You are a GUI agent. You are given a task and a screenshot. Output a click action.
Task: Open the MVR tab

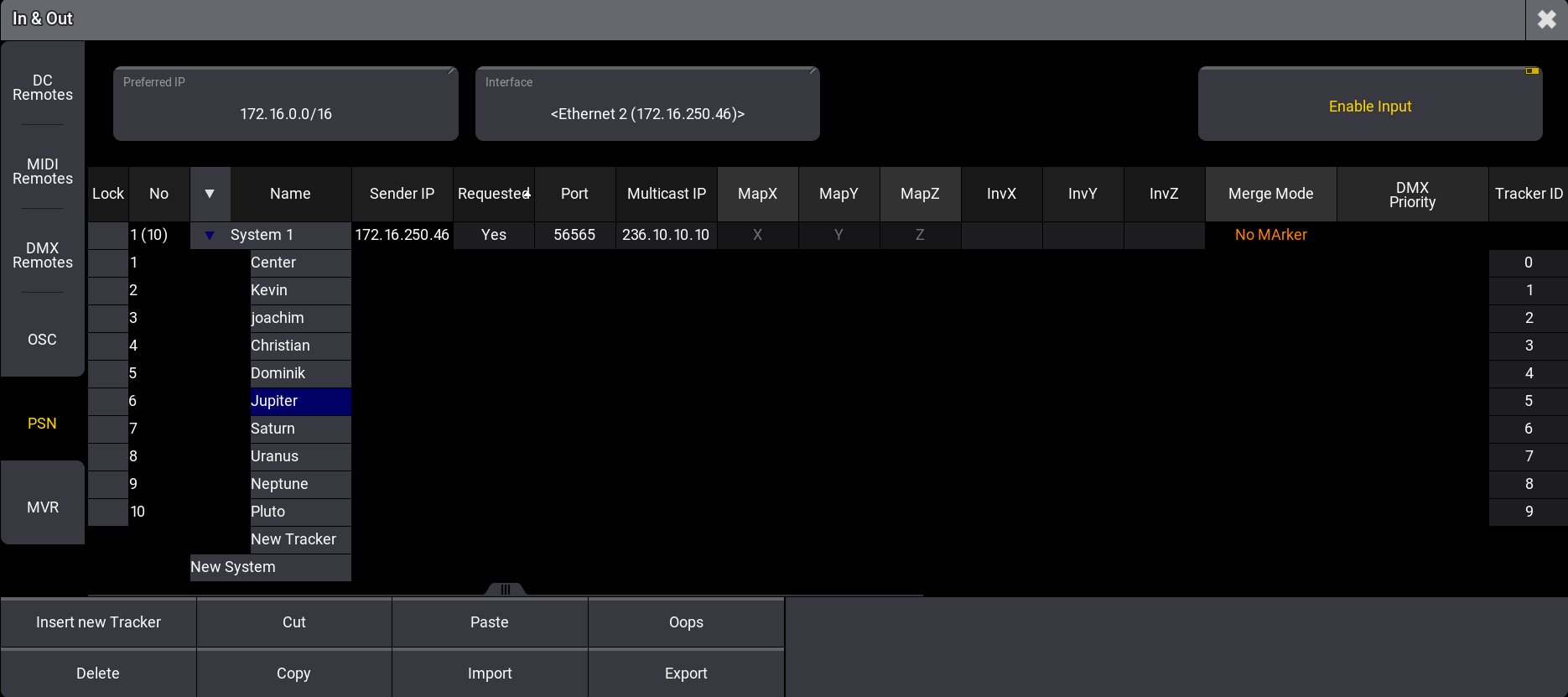pyautogui.click(x=43, y=507)
